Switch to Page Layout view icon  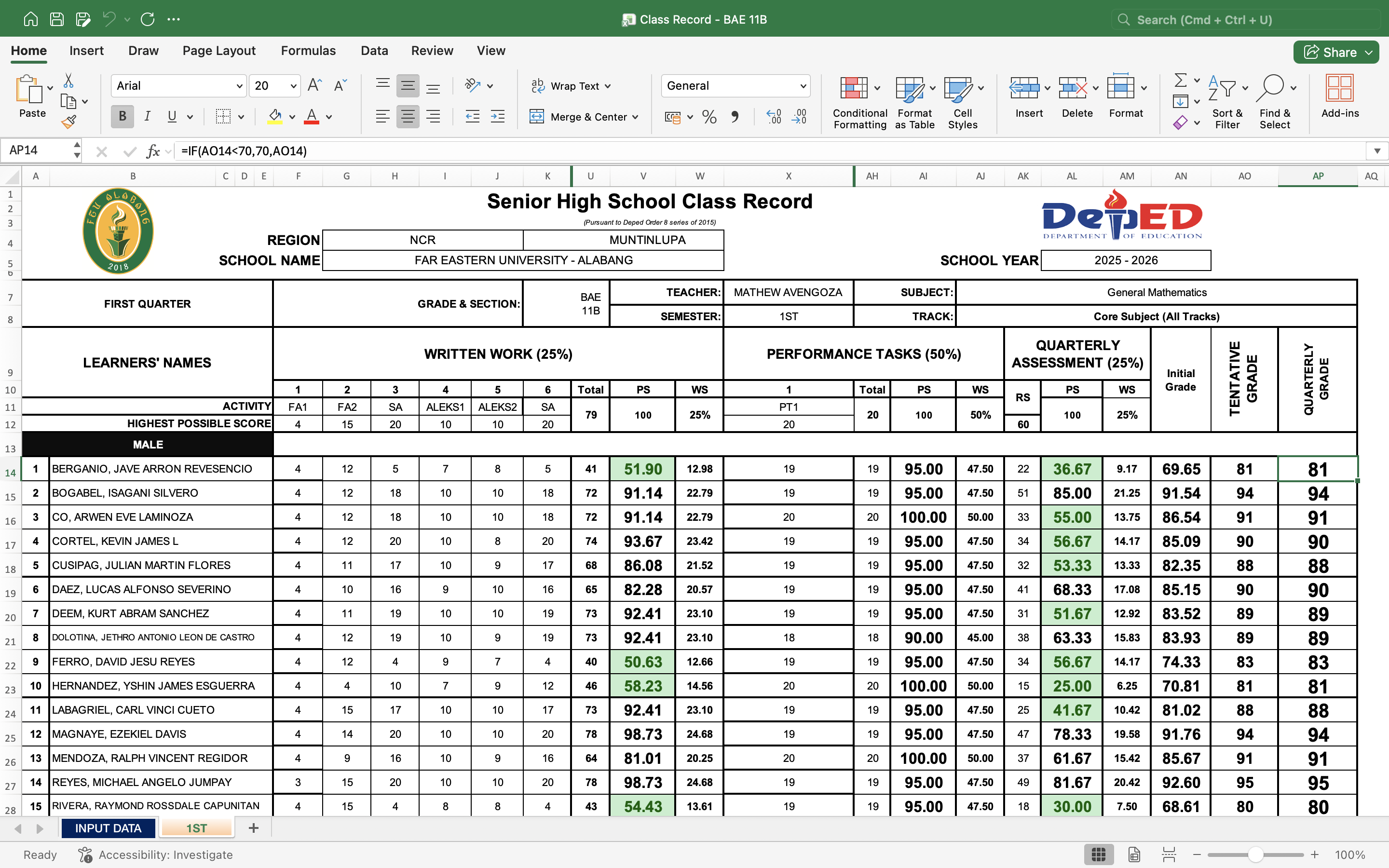(1134, 855)
